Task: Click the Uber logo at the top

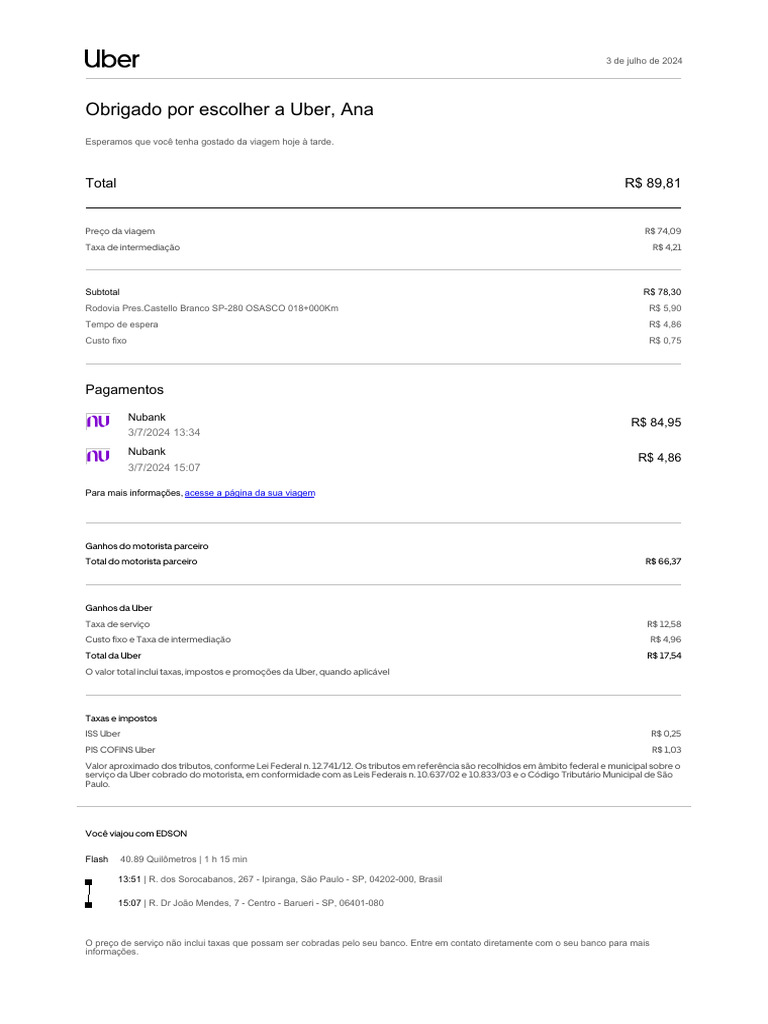Action: point(112,59)
